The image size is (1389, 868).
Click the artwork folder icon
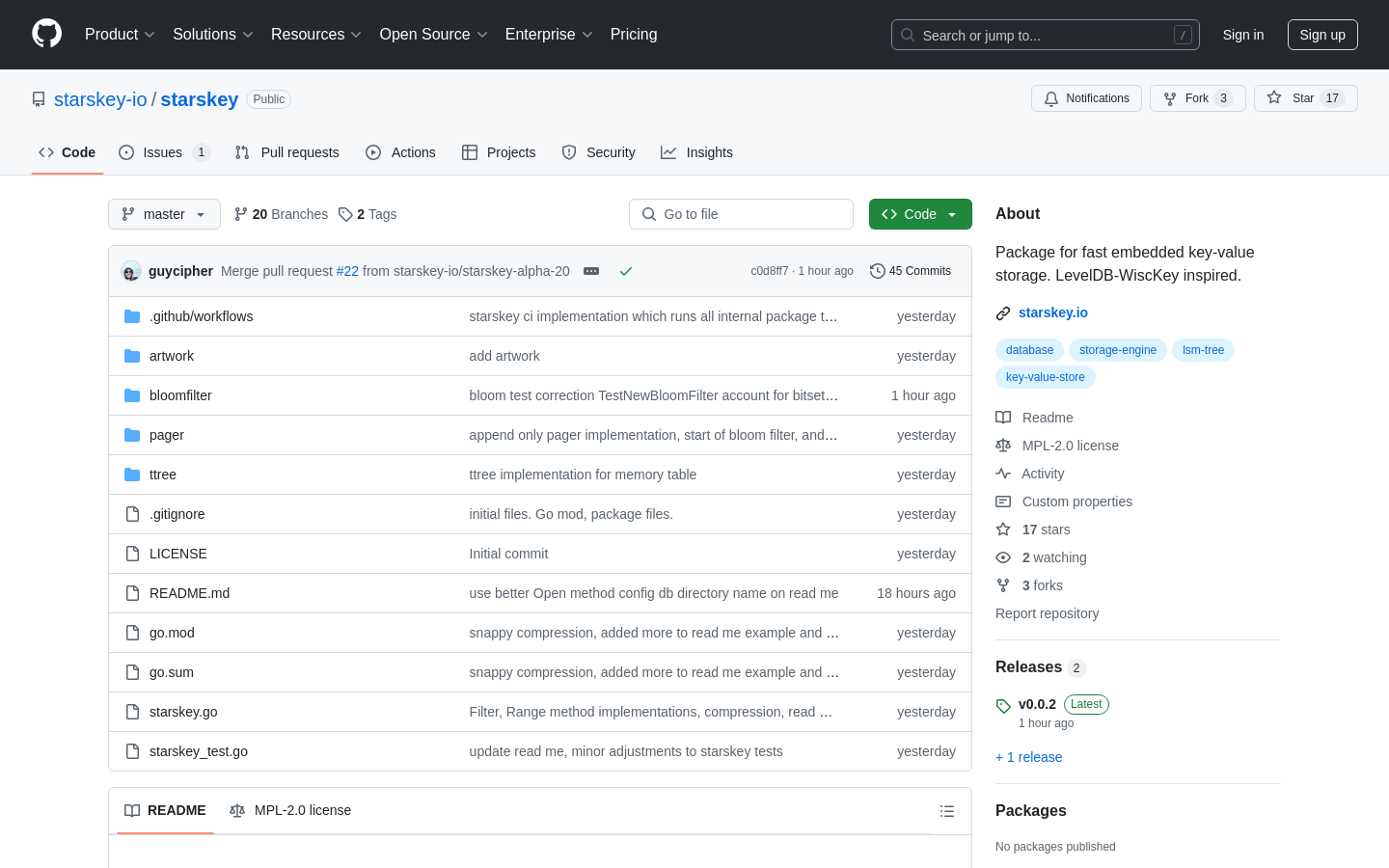coord(132,356)
